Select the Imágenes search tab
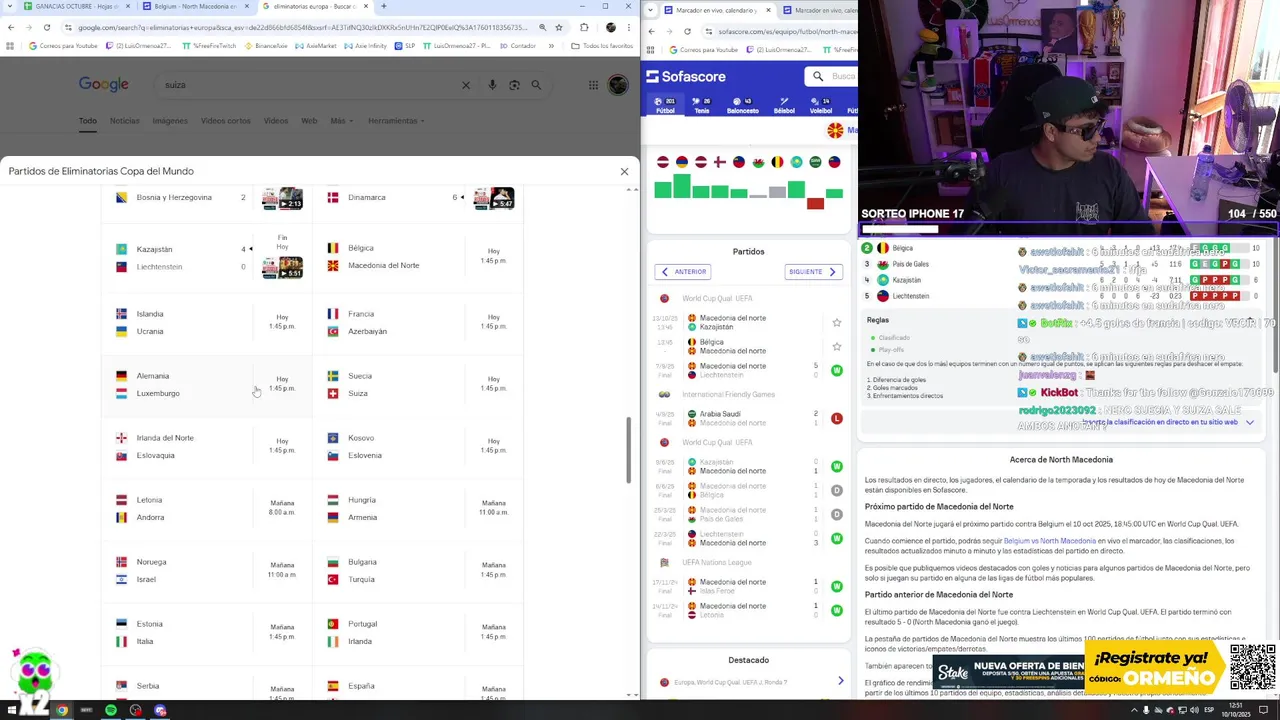 click(x=170, y=121)
